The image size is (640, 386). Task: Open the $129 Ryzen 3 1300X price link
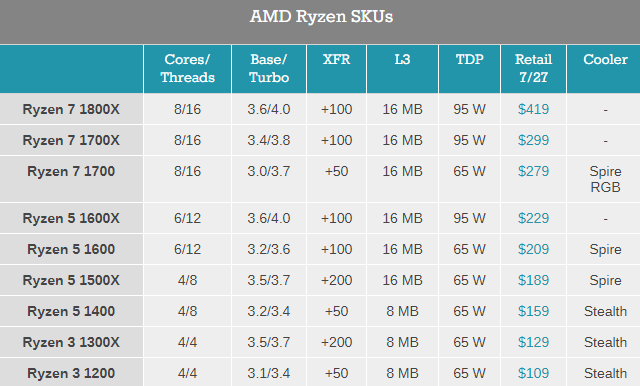click(533, 342)
